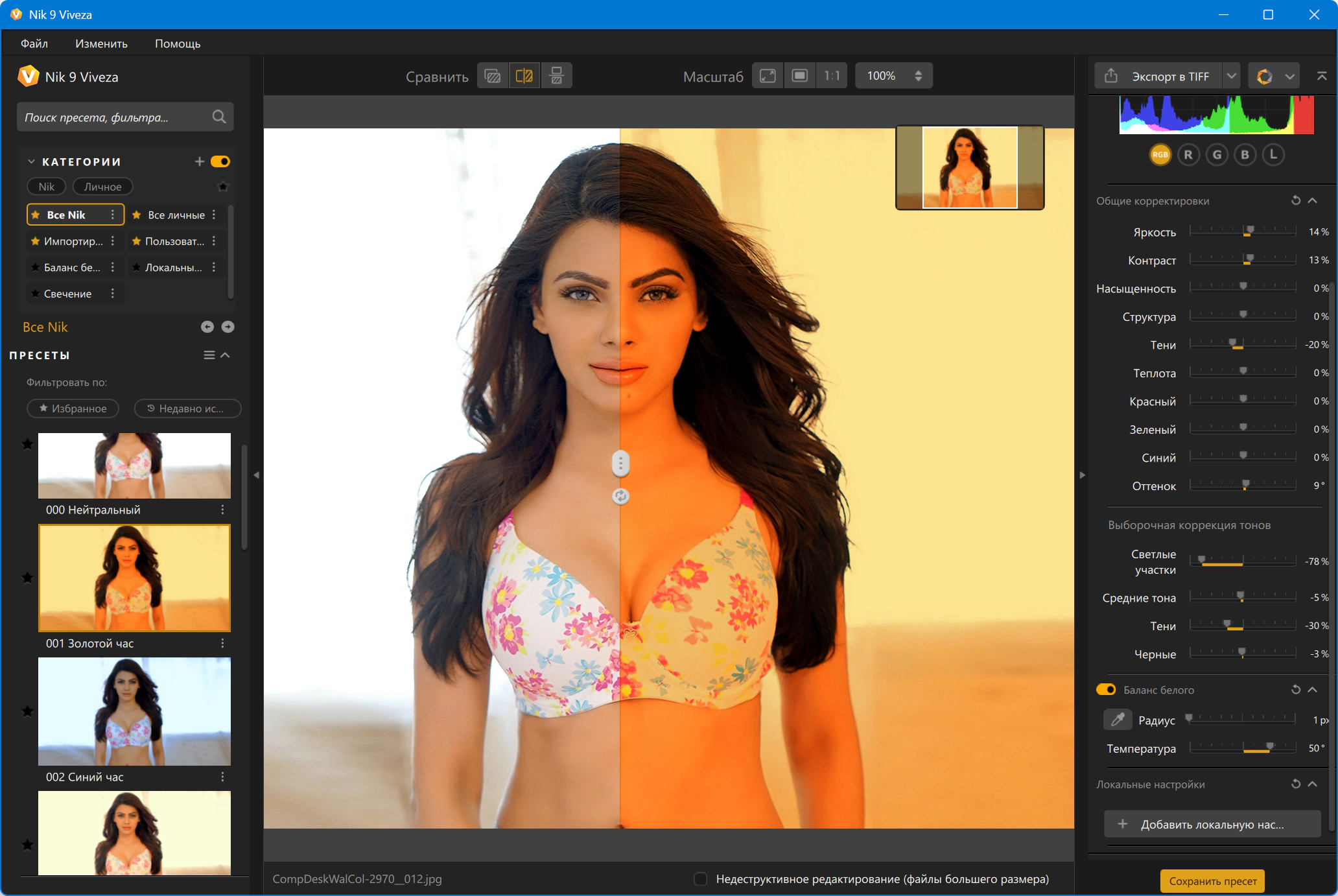This screenshot has width=1338, height=896.
Task: Collapse the Локальные настройки panel
Action: (x=1313, y=784)
